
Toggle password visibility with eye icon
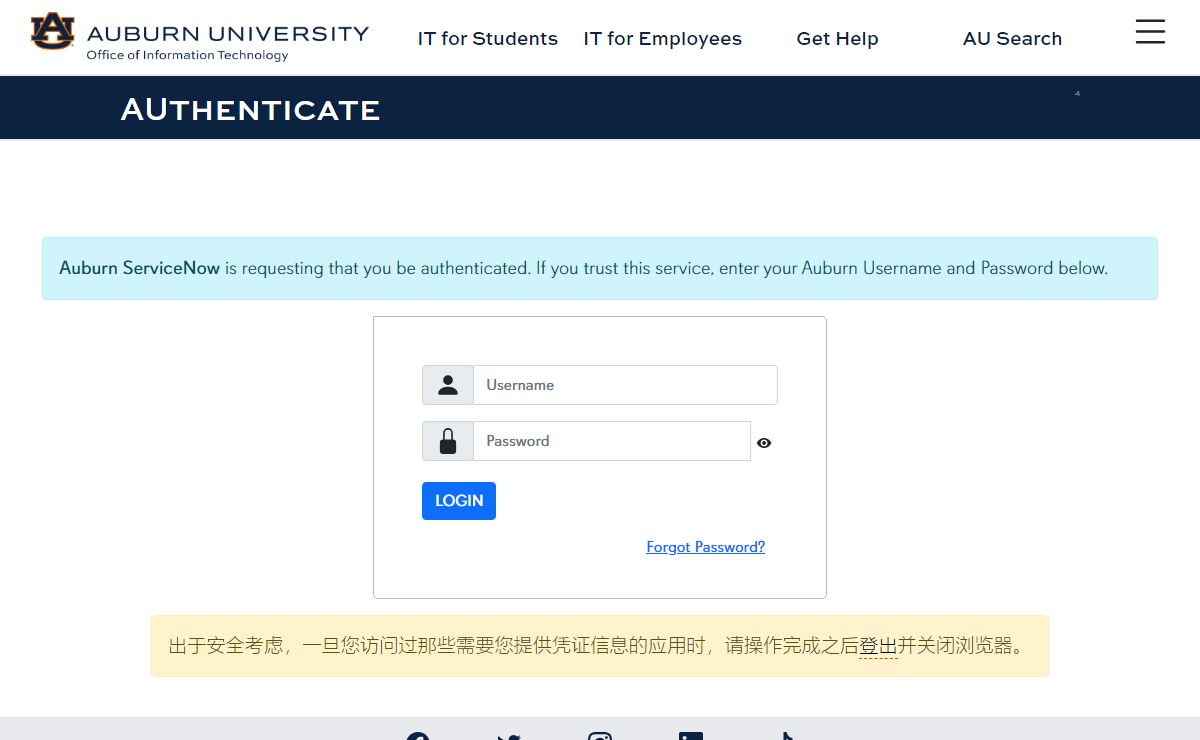pyautogui.click(x=764, y=443)
